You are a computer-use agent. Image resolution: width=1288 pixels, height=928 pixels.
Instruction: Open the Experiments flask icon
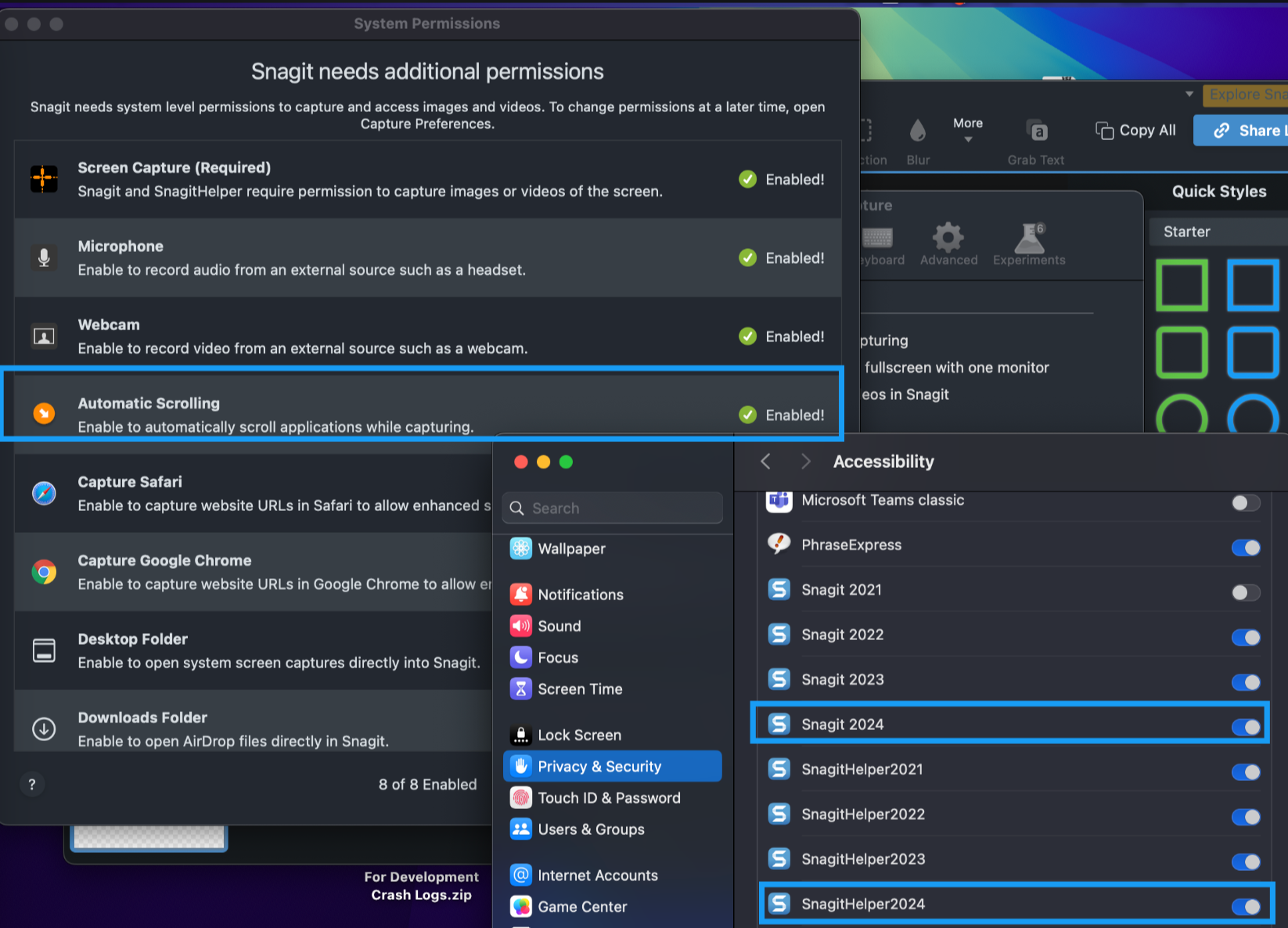1029,237
